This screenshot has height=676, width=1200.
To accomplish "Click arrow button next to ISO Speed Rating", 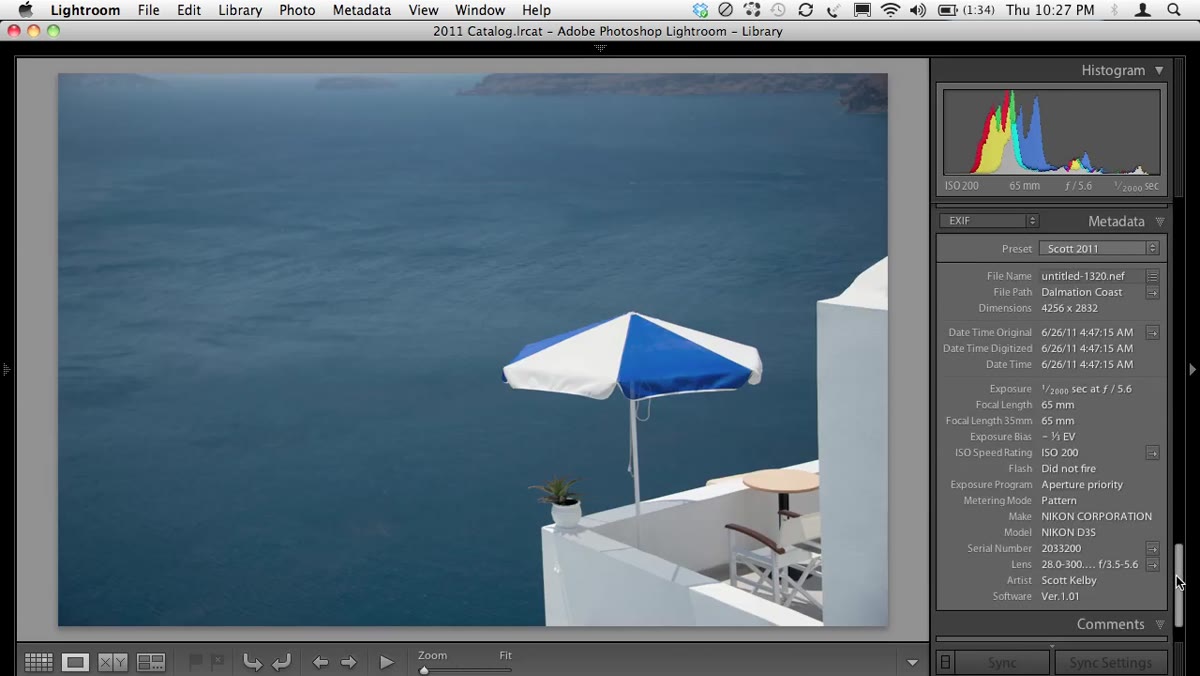I will [x=1152, y=452].
